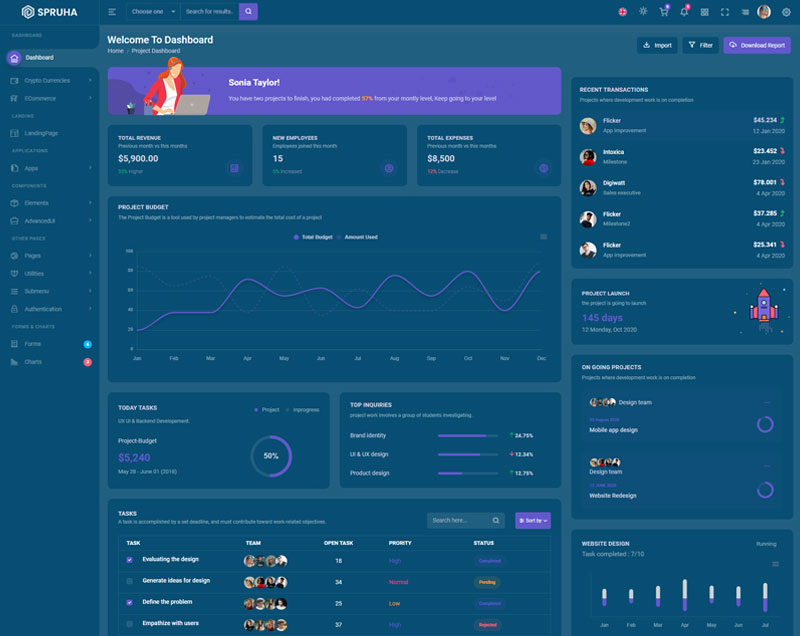
Task: Open the apps grid icon in the header
Action: point(705,12)
